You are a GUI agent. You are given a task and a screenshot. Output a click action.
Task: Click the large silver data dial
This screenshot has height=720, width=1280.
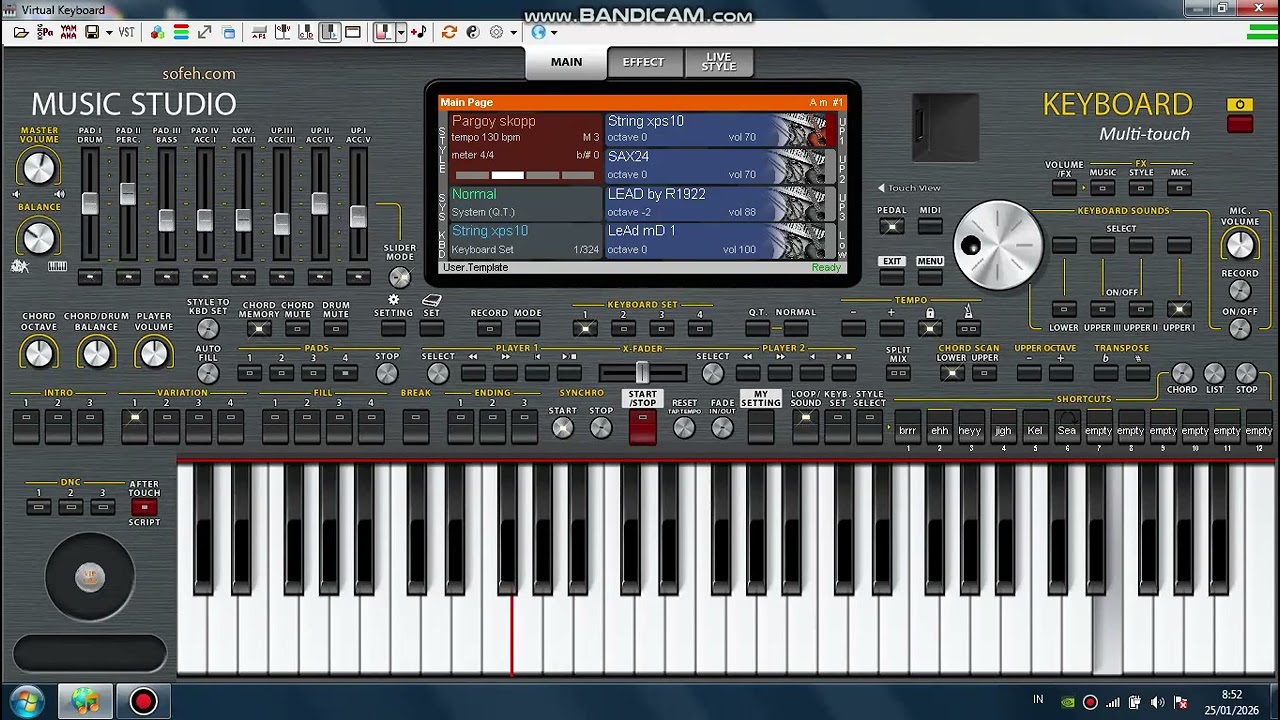coord(999,246)
